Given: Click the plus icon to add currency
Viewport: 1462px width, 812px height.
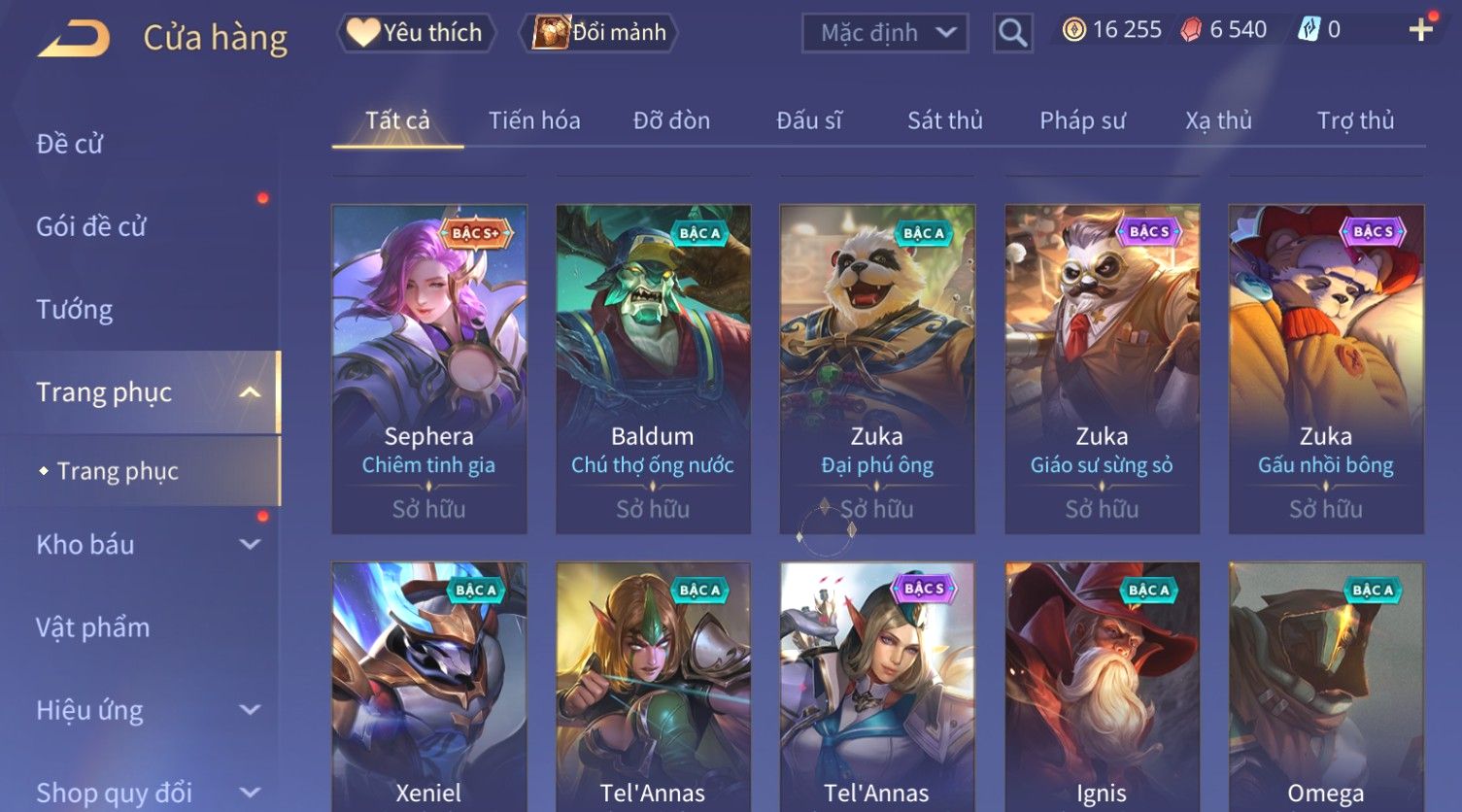Looking at the screenshot, I should tap(1420, 30).
